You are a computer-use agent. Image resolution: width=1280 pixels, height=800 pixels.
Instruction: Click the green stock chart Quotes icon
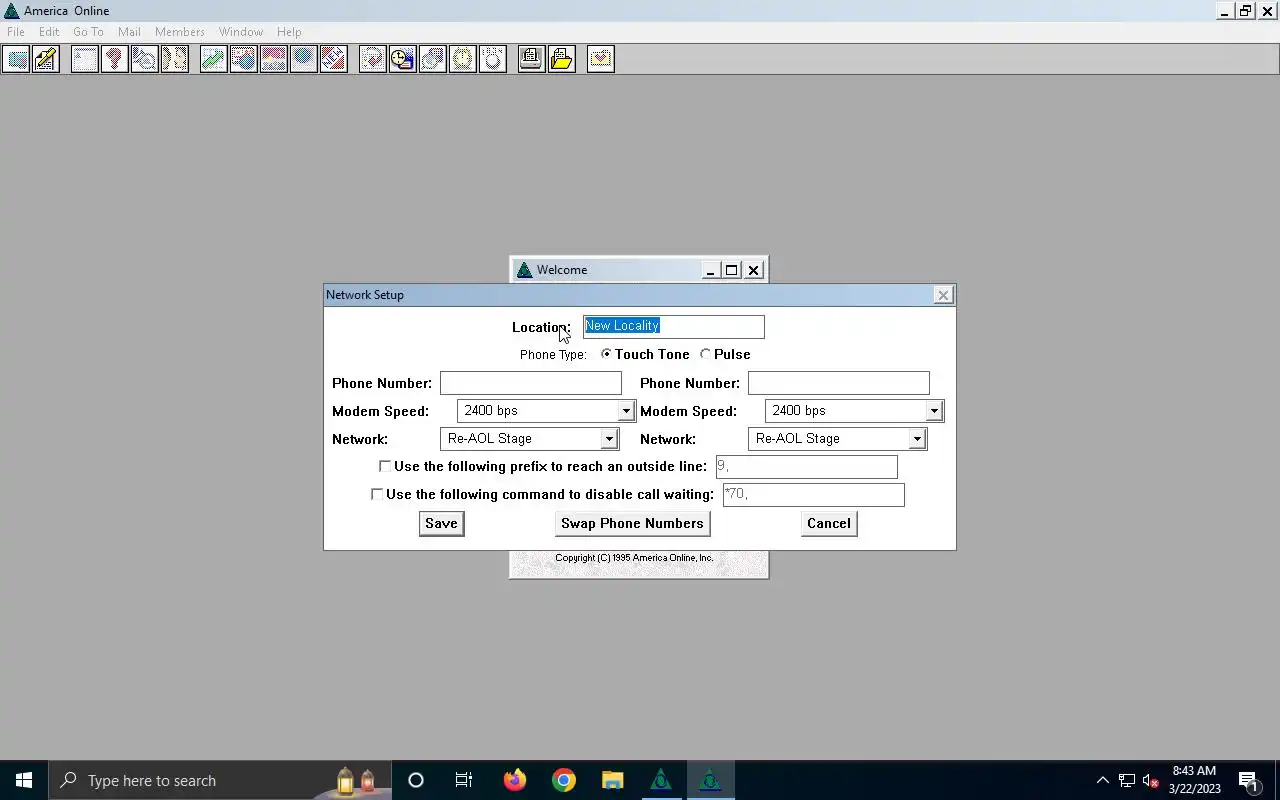pyautogui.click(x=214, y=59)
